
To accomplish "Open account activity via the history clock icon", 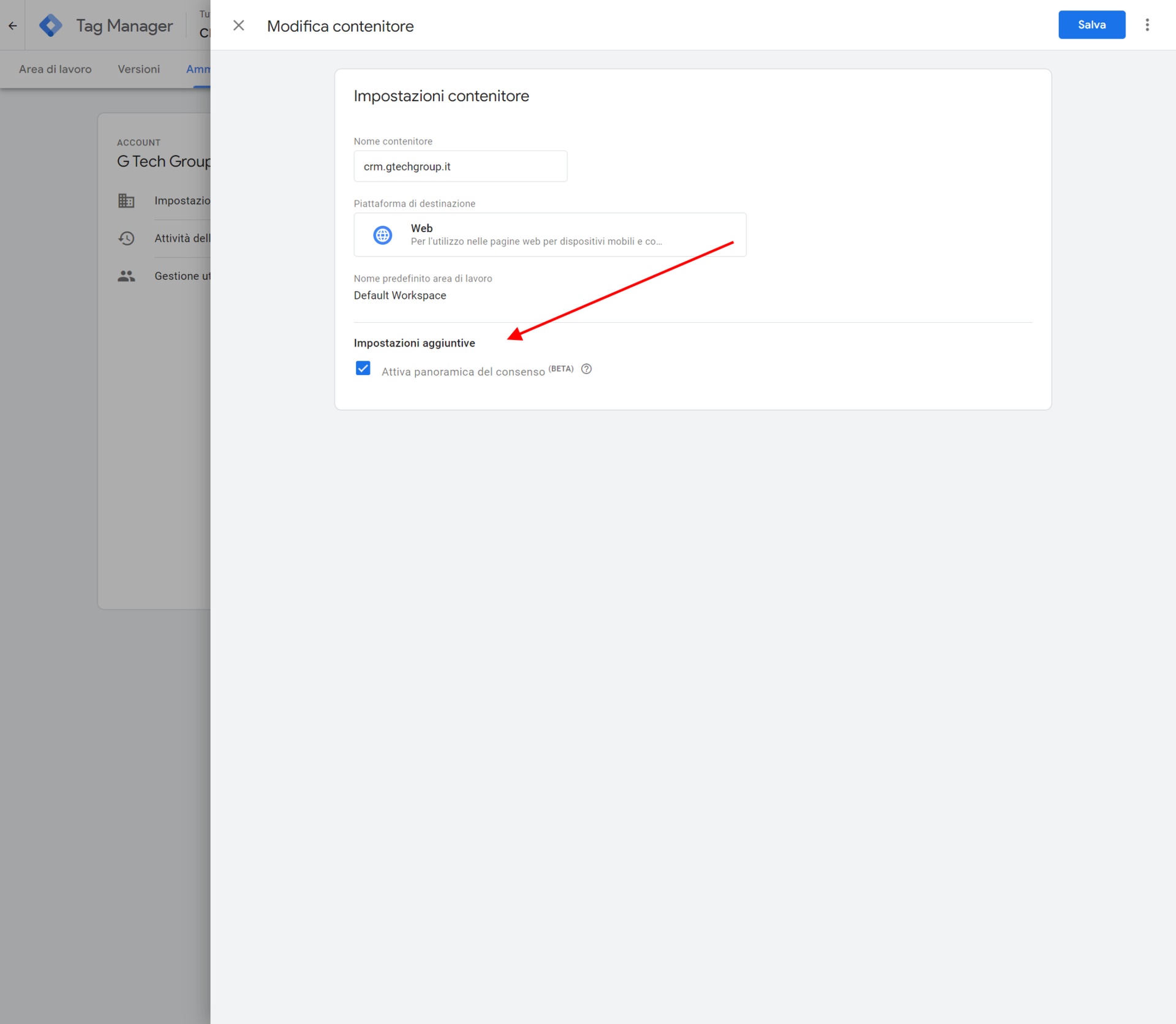I will coord(126,238).
